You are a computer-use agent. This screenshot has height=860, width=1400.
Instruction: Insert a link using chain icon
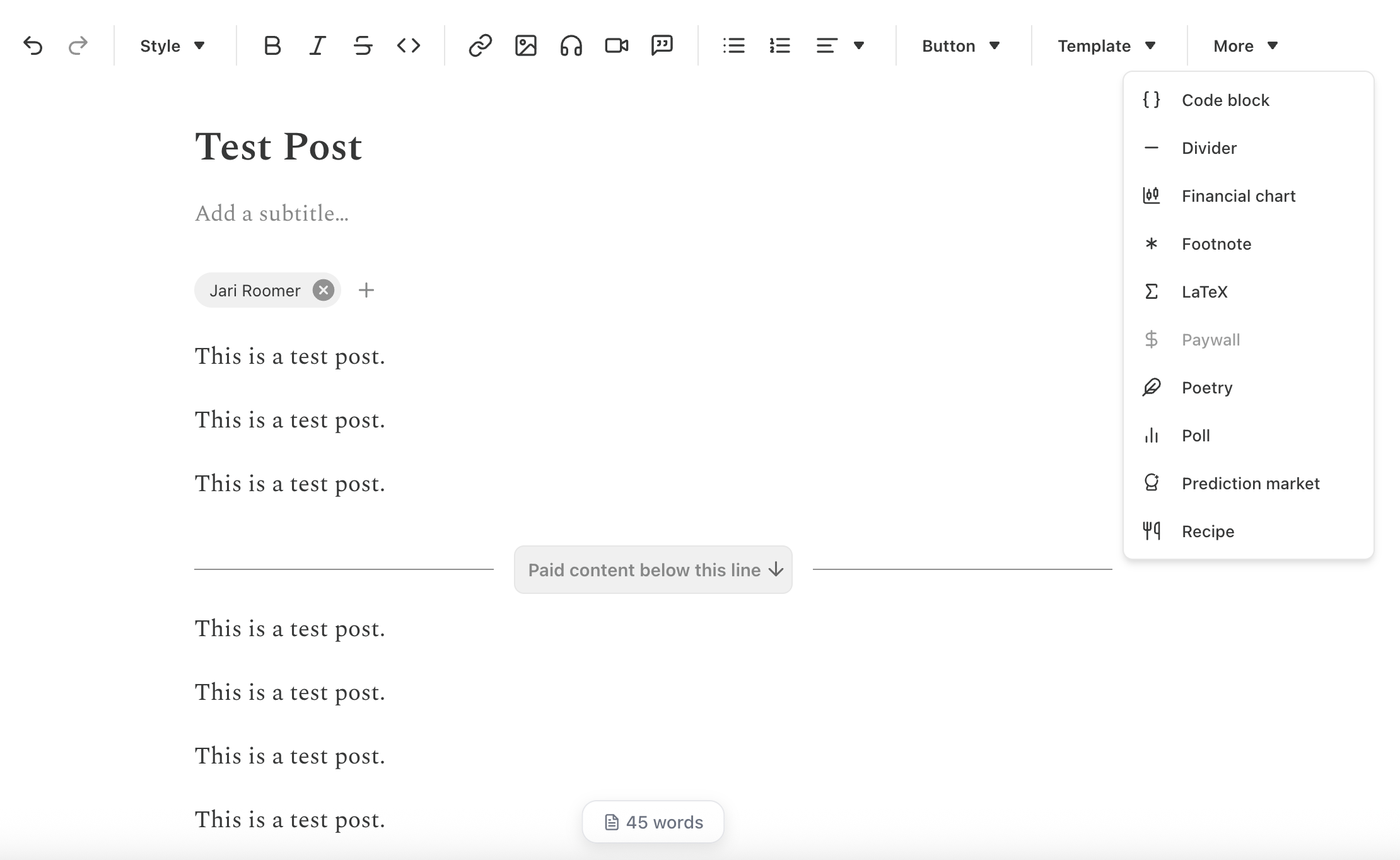point(480,45)
